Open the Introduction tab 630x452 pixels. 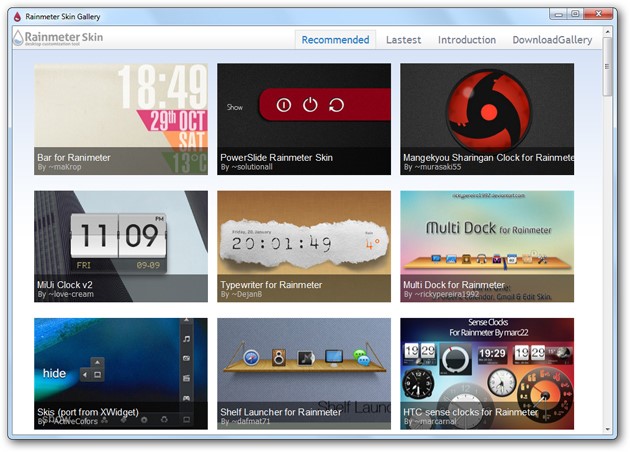tap(466, 40)
